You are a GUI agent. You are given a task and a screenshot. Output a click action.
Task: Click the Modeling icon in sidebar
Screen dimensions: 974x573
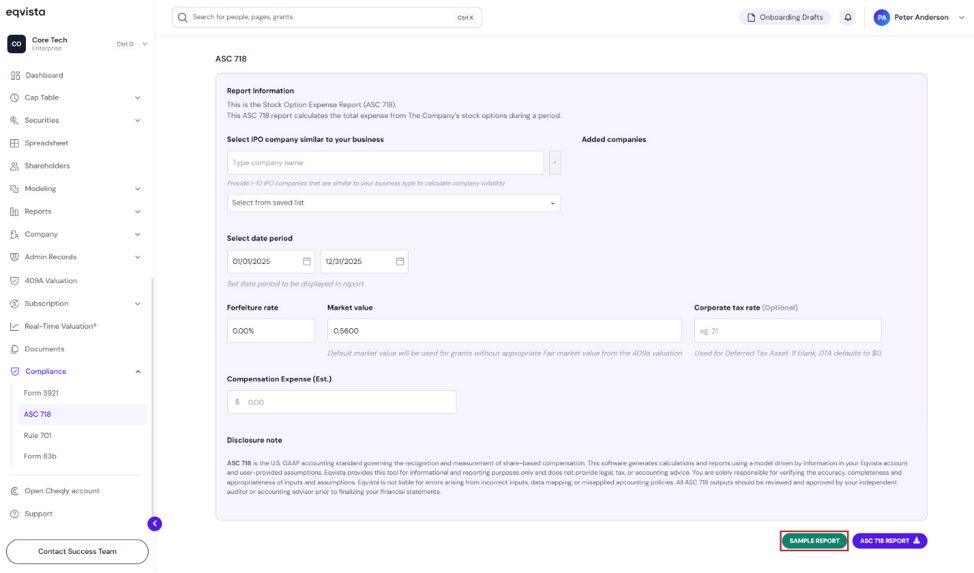[14, 189]
